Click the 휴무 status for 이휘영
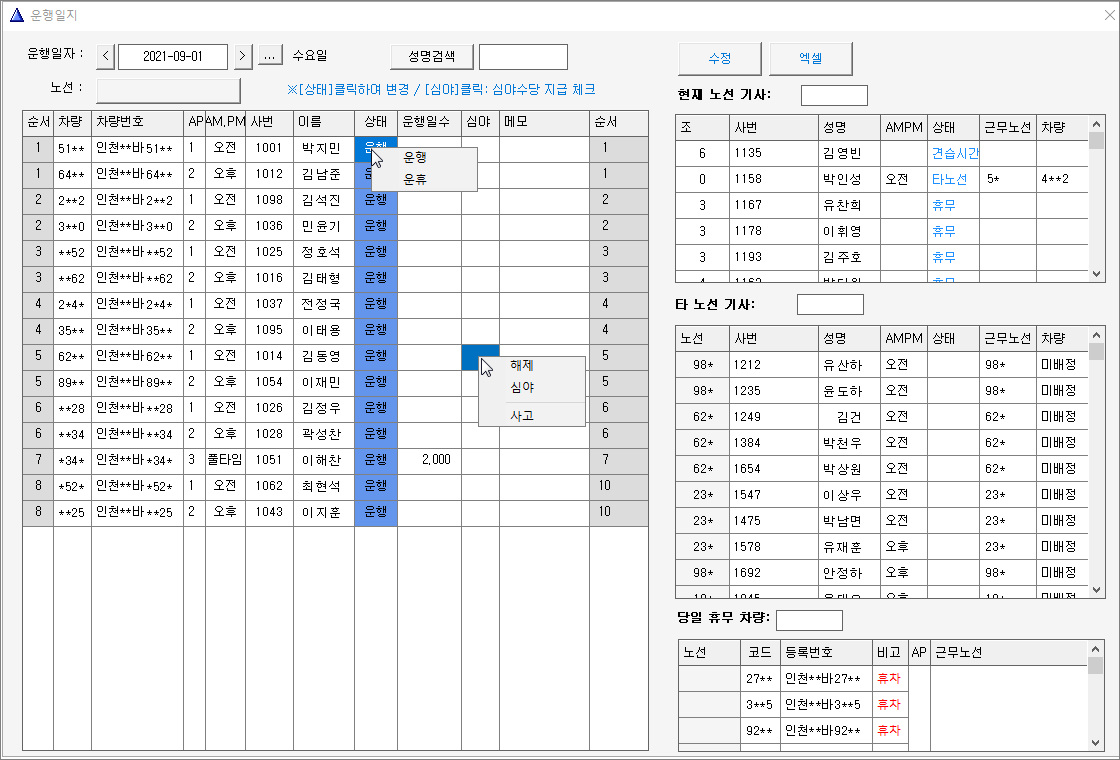 (x=954, y=231)
